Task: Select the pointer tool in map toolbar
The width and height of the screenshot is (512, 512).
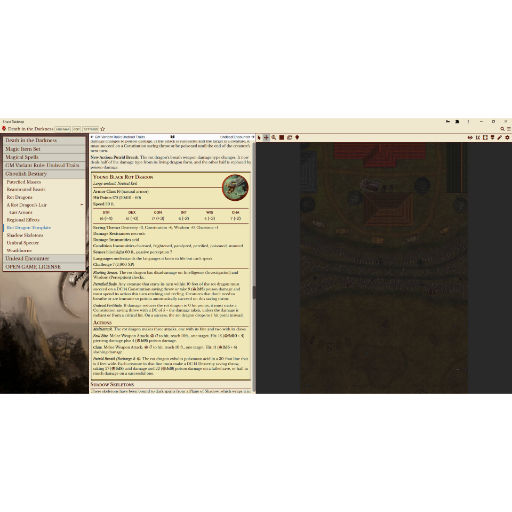Action: coord(259,137)
